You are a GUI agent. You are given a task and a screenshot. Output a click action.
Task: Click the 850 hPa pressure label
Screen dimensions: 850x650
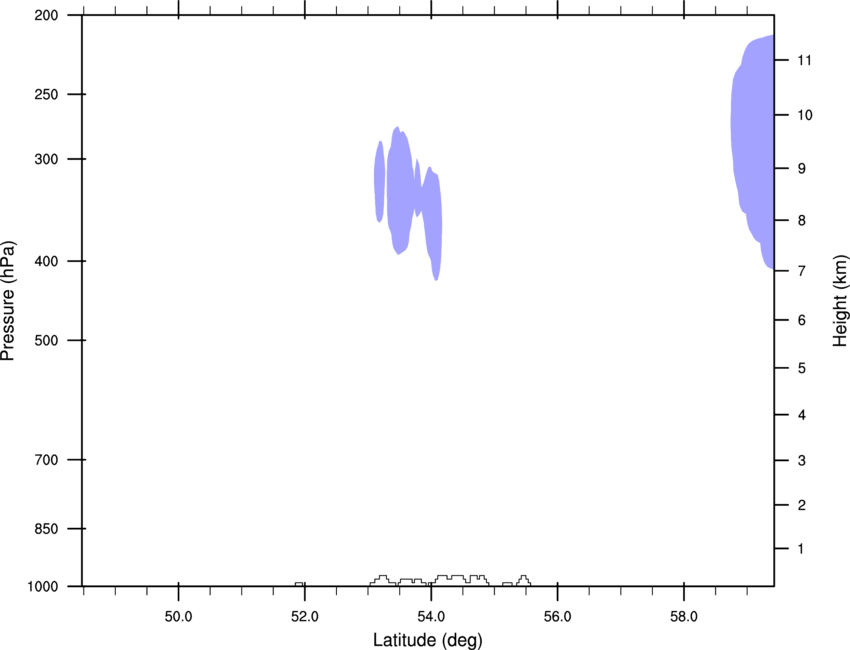tap(46, 529)
